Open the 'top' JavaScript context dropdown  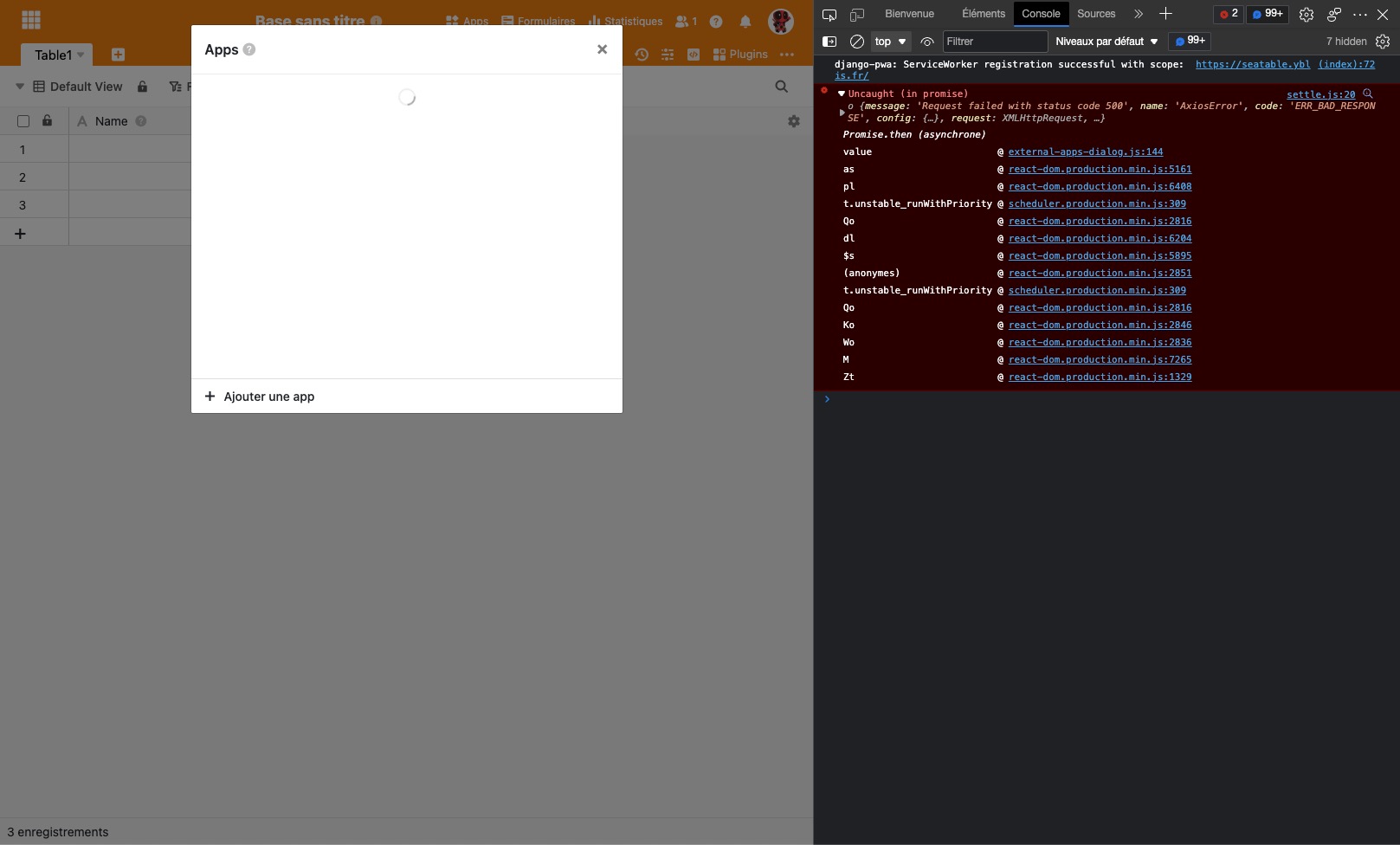[890, 42]
